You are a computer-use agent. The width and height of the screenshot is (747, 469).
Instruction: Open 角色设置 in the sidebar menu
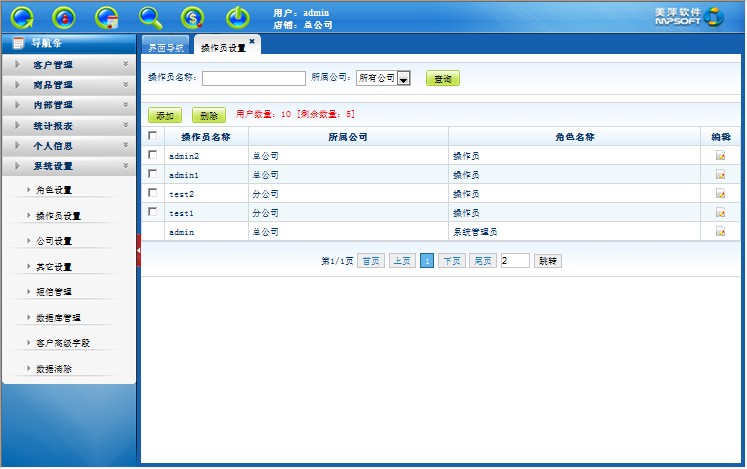[53, 189]
